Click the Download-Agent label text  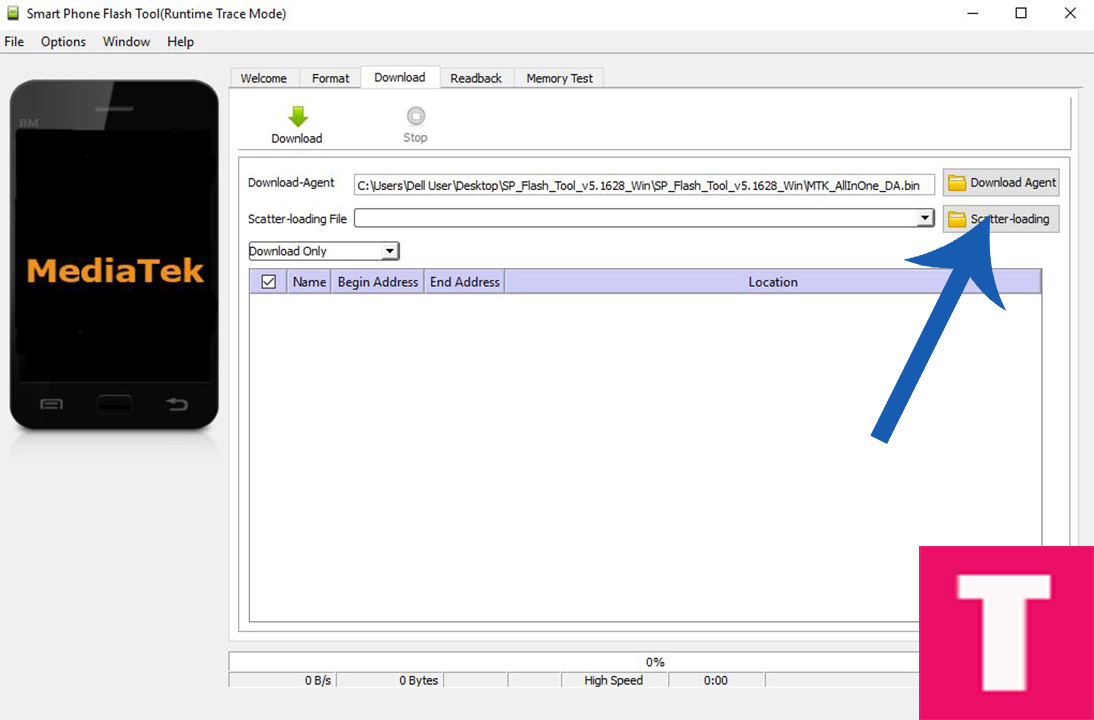(x=291, y=183)
